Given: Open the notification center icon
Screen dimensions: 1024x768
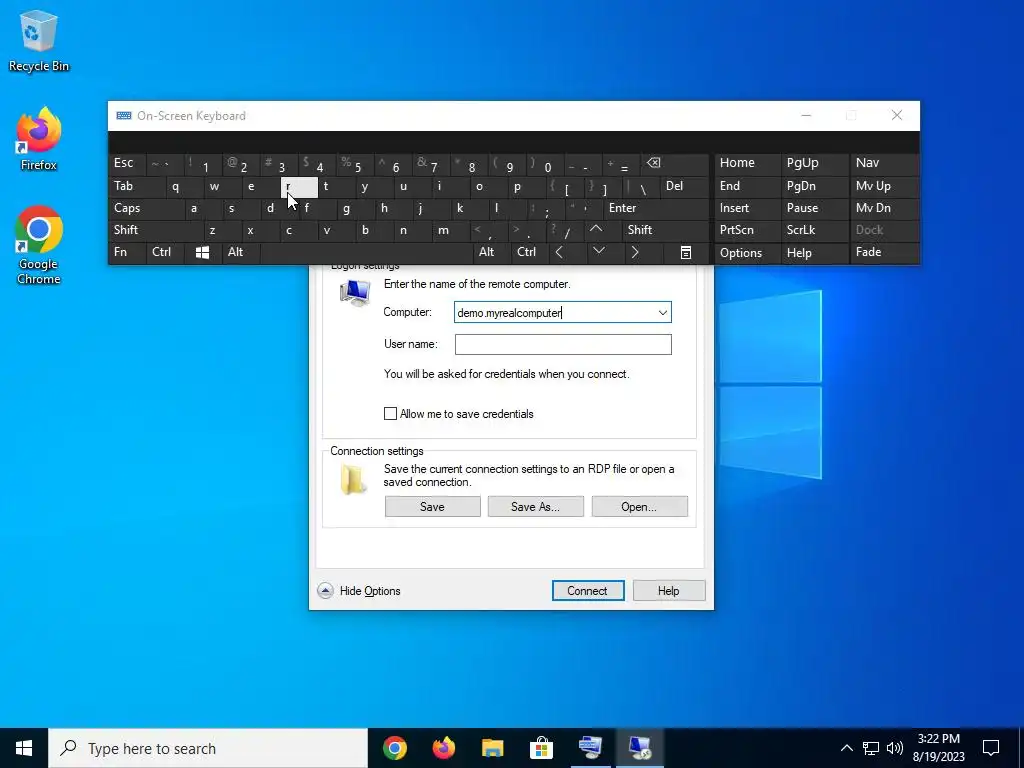Looking at the screenshot, I should point(991,748).
